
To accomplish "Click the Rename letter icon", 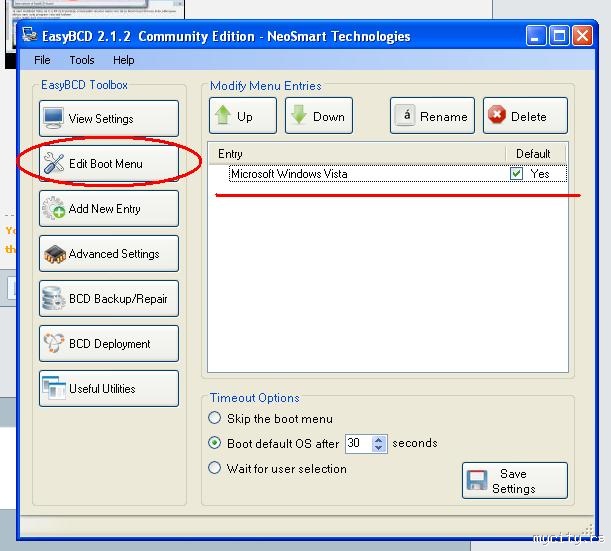I will [405, 115].
